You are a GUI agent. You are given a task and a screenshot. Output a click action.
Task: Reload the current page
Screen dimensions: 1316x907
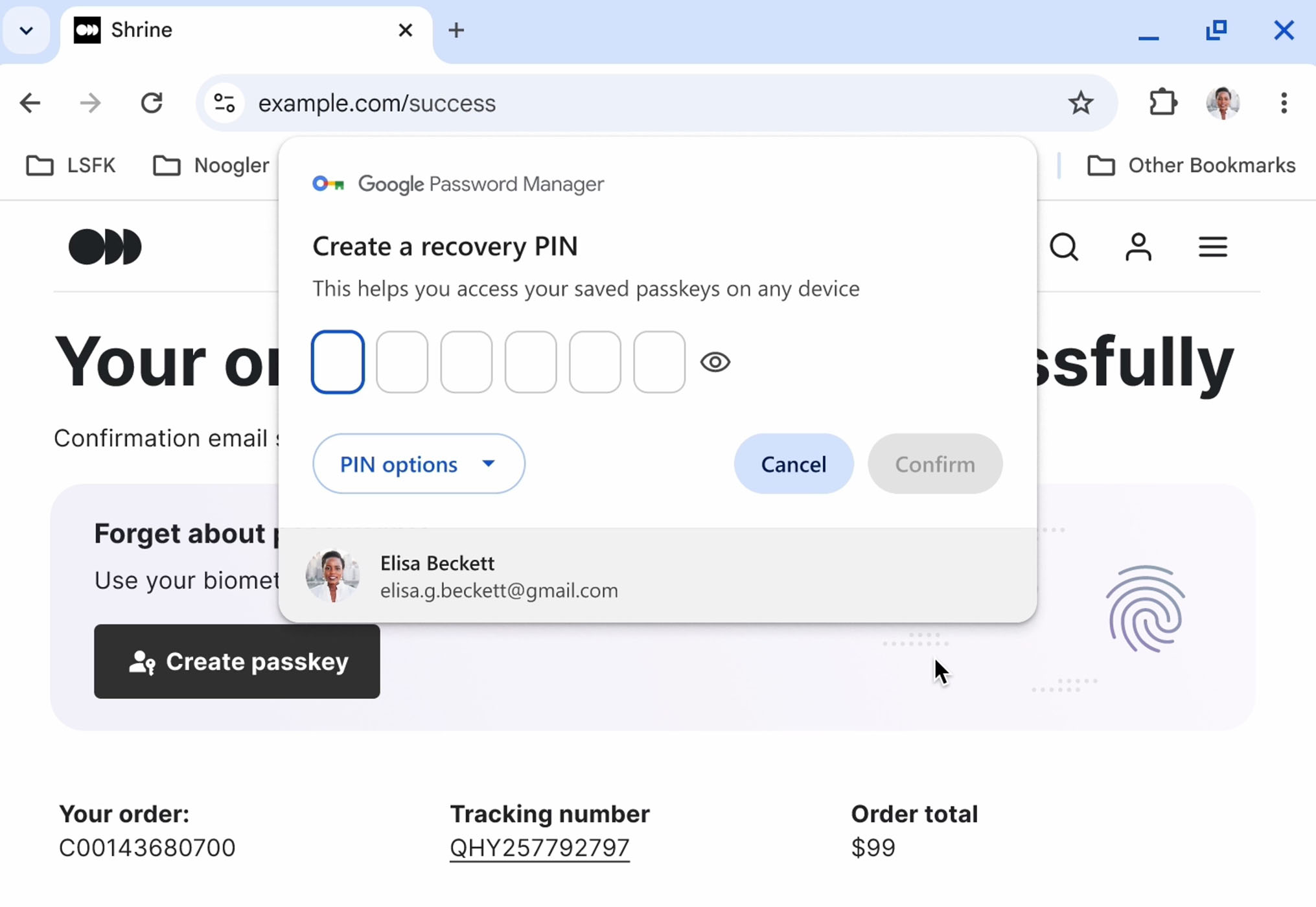pos(152,103)
